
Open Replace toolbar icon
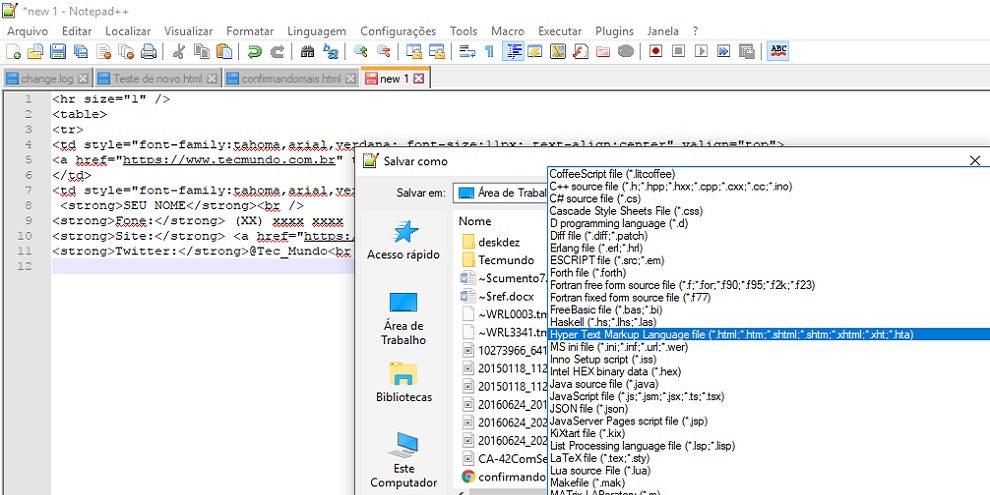coord(330,52)
